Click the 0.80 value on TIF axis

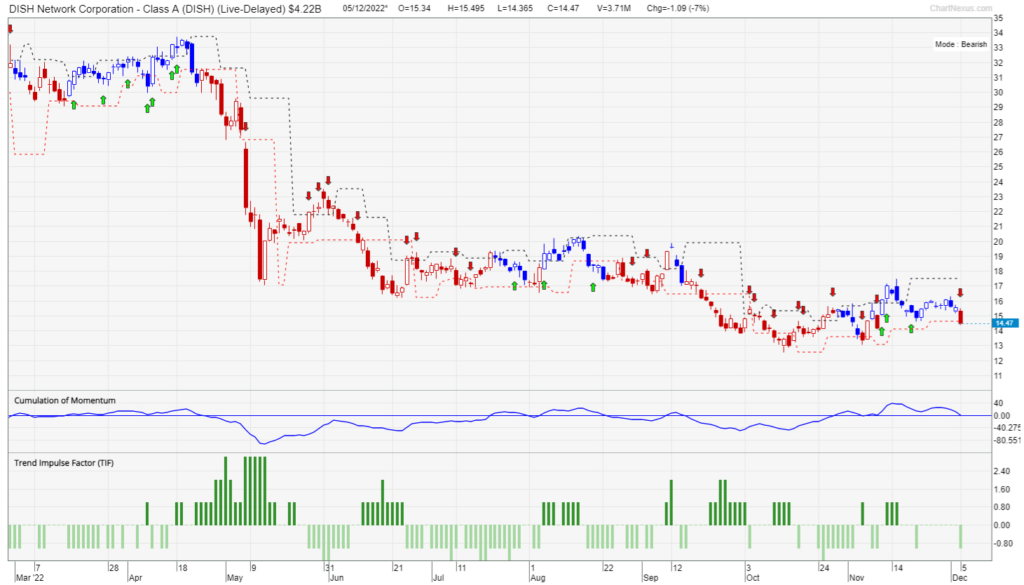point(1002,507)
